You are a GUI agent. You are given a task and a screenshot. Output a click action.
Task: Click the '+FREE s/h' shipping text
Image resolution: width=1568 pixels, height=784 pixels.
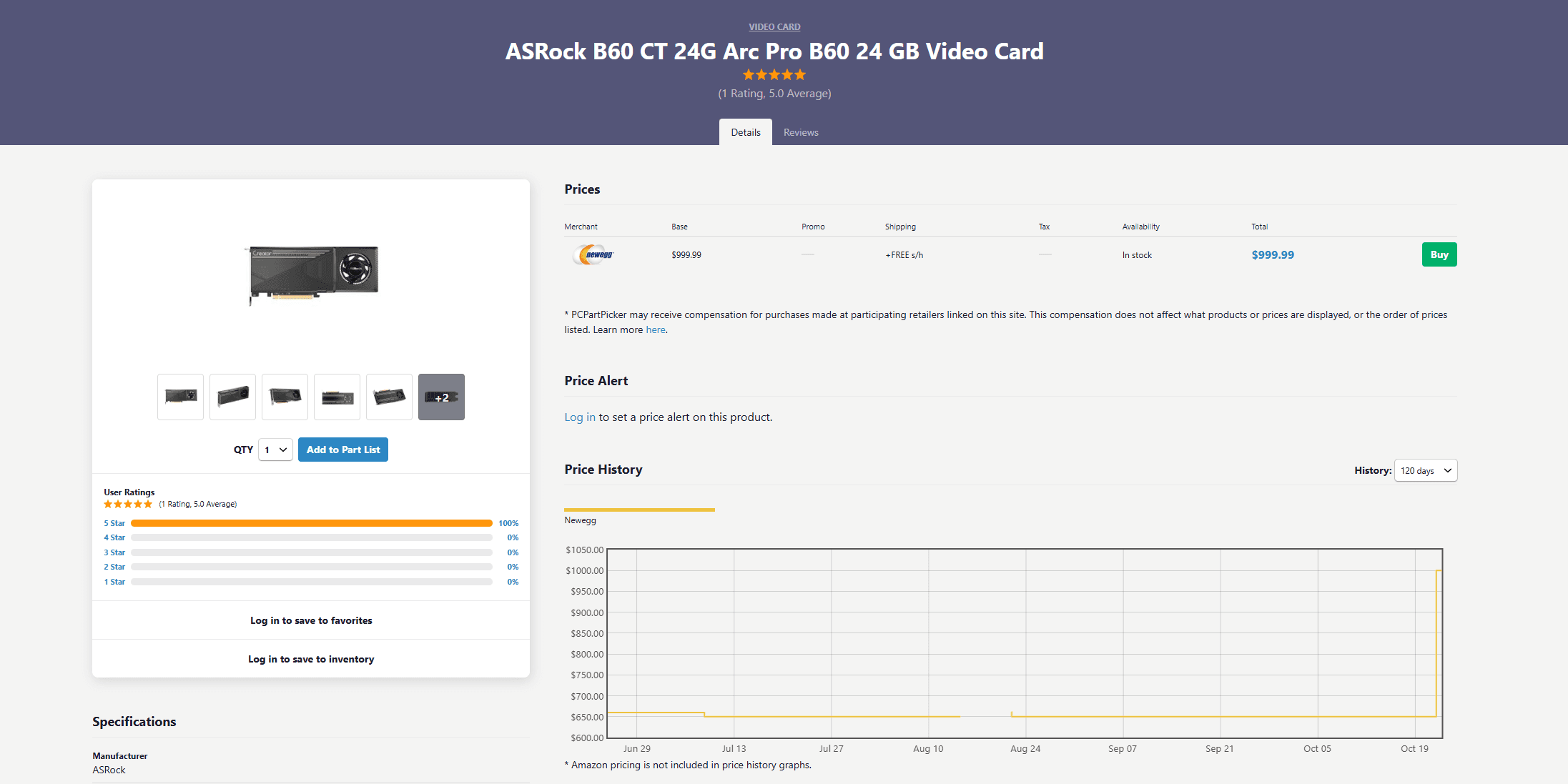904,255
